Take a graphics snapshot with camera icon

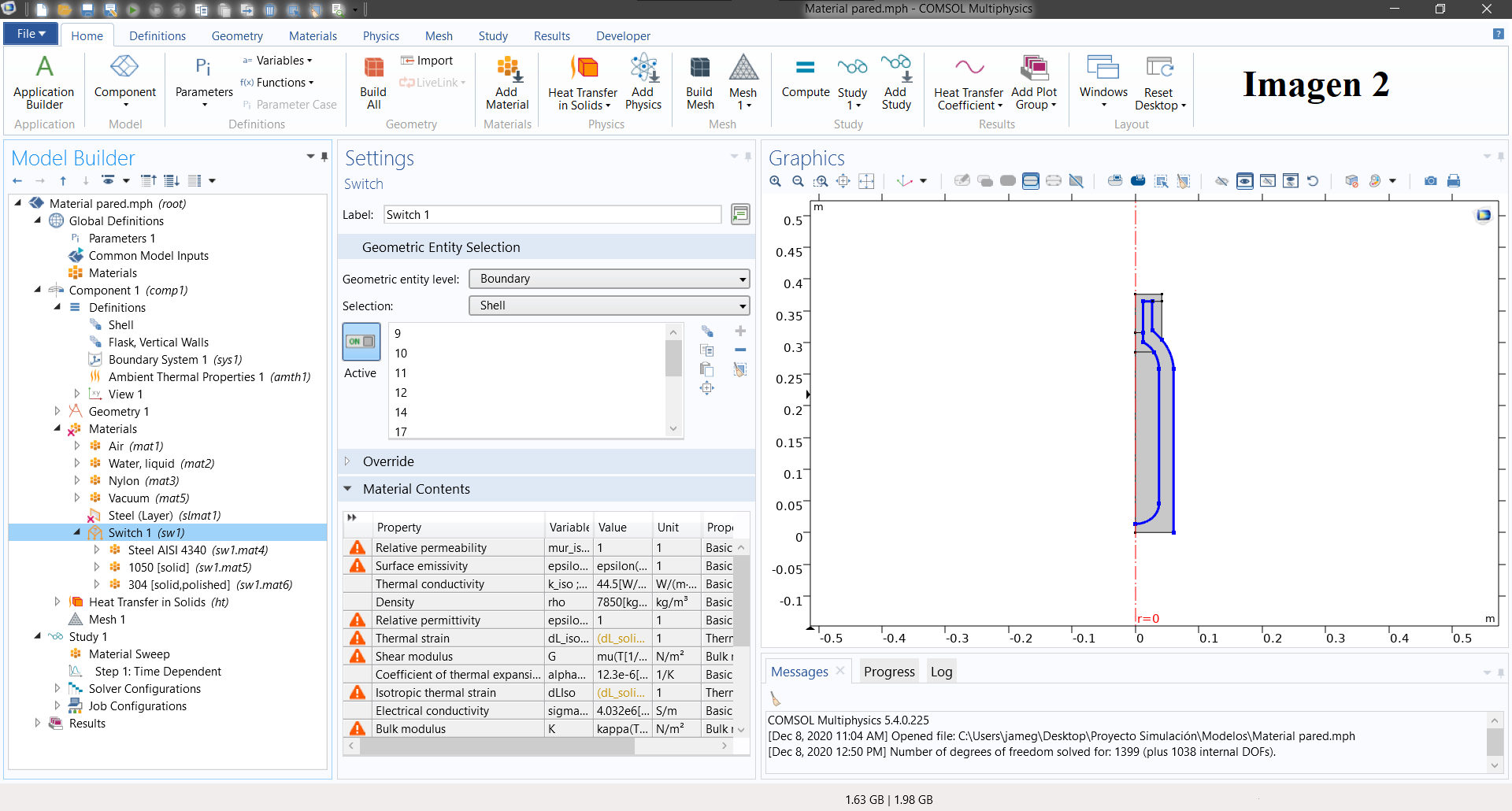tap(1430, 181)
